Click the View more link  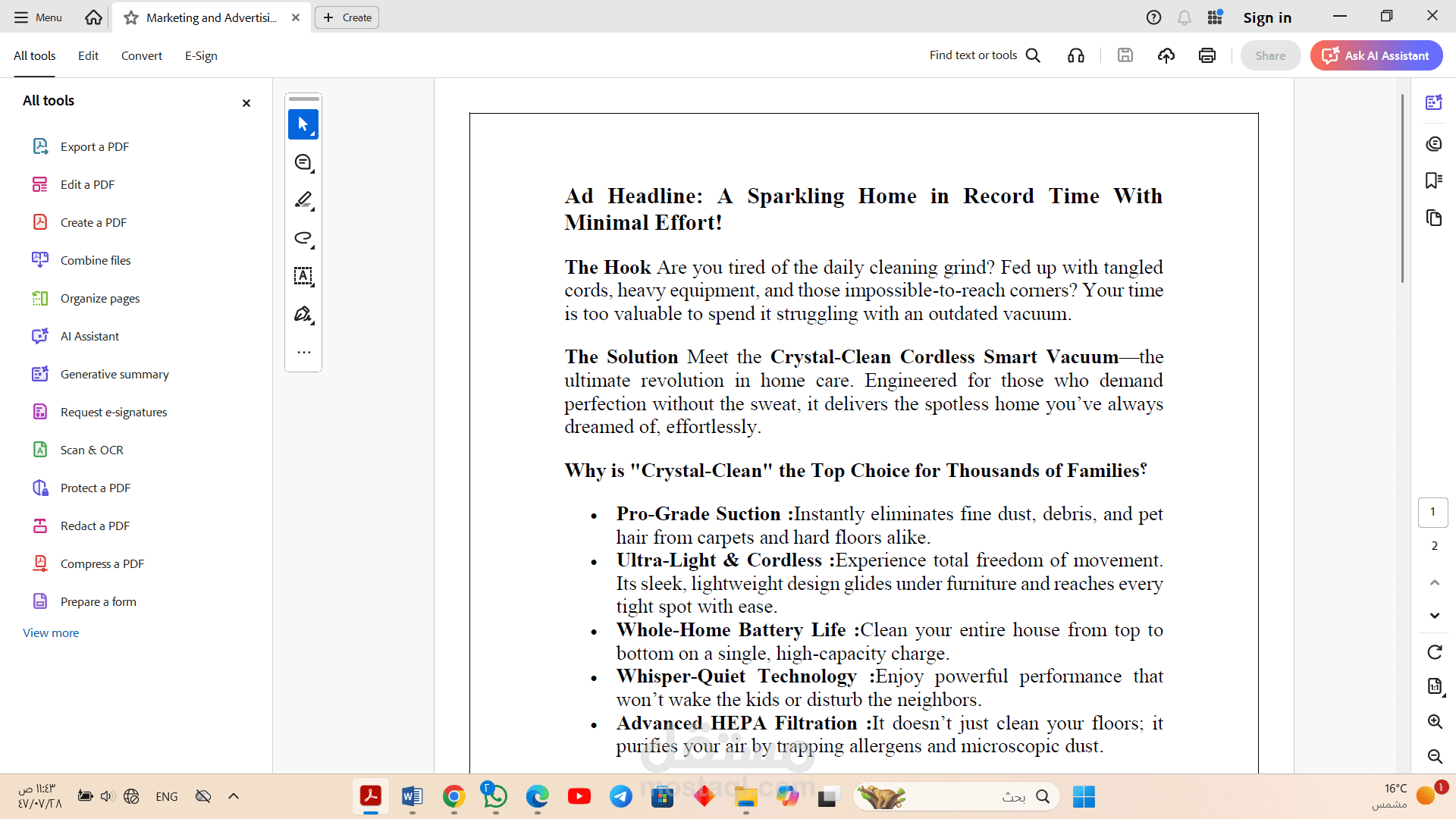pos(51,632)
